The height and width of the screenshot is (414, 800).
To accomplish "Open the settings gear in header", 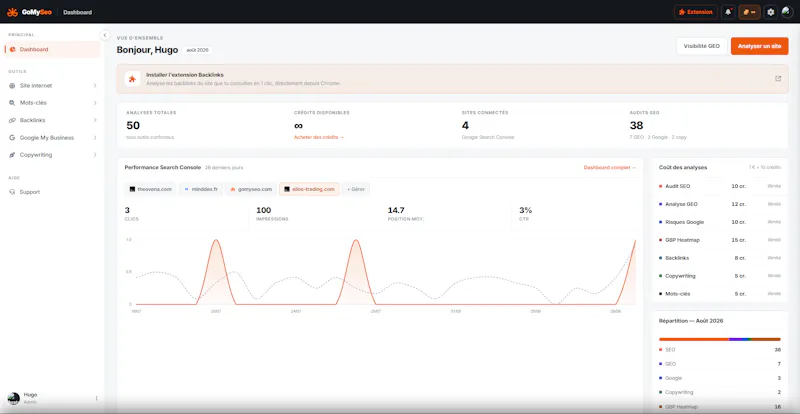I will click(x=770, y=12).
